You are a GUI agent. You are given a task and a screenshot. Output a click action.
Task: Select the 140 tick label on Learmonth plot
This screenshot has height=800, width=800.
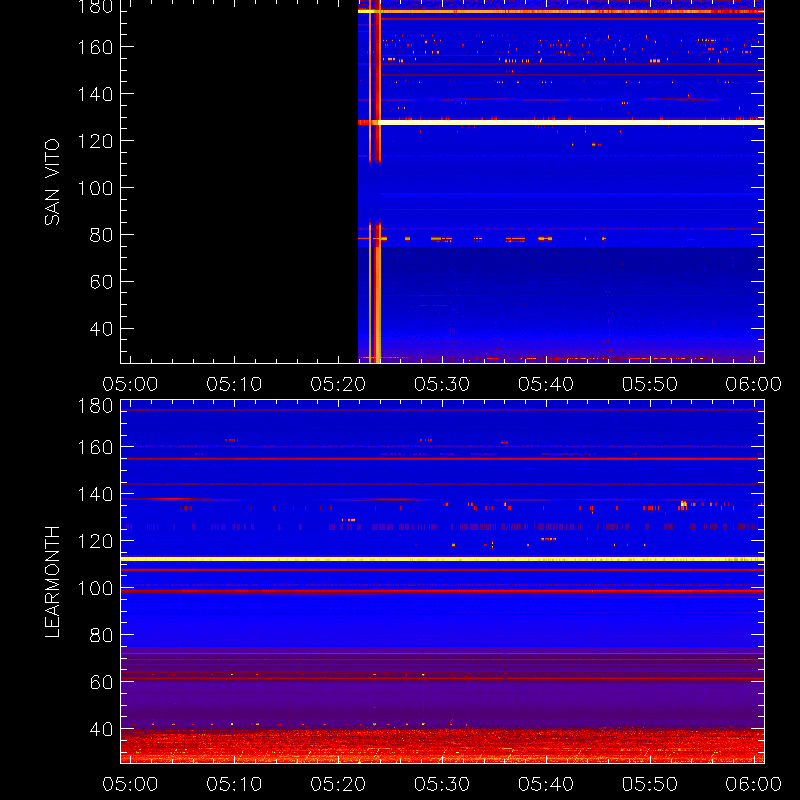point(95,494)
